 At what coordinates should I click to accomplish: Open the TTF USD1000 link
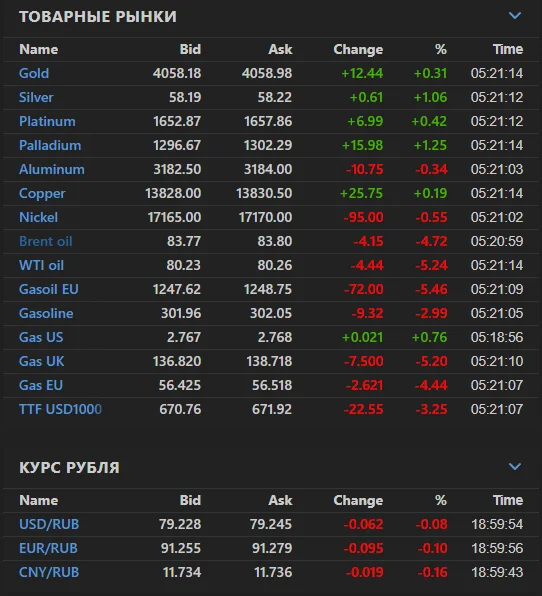click(x=60, y=409)
